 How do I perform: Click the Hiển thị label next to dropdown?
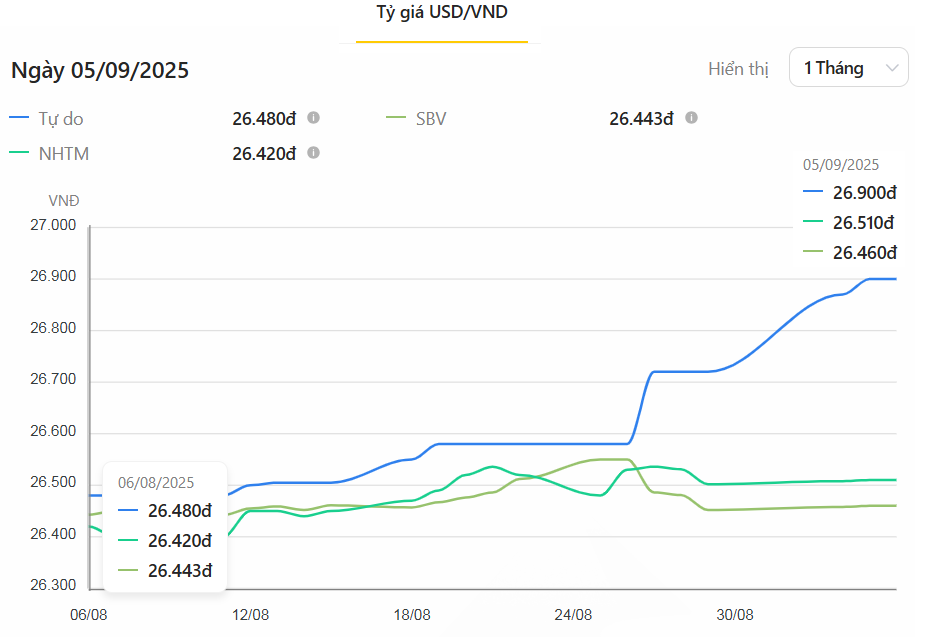point(738,69)
